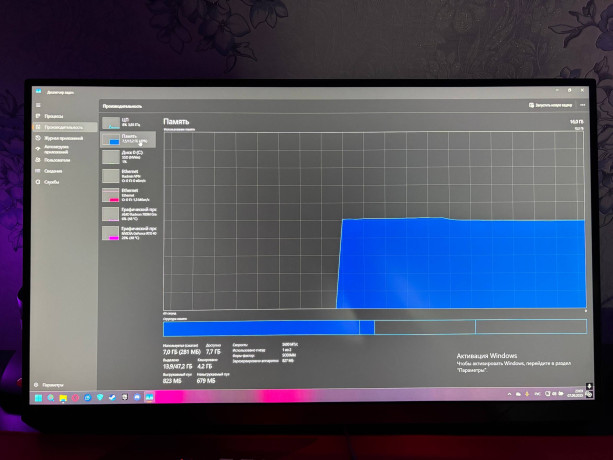Open the Processes (Процессы) page

click(x=52, y=116)
